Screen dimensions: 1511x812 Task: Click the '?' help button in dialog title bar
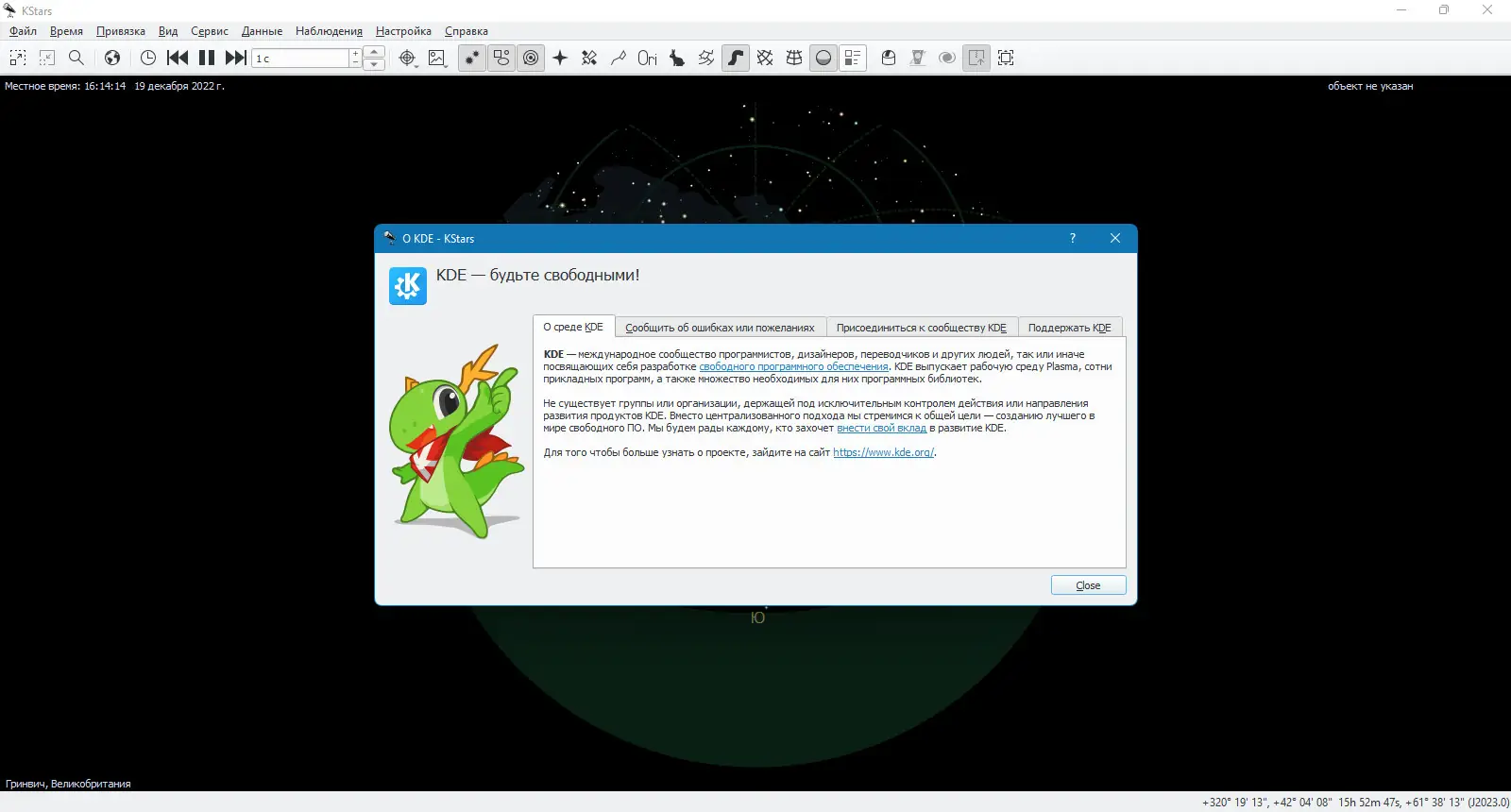[x=1073, y=238]
